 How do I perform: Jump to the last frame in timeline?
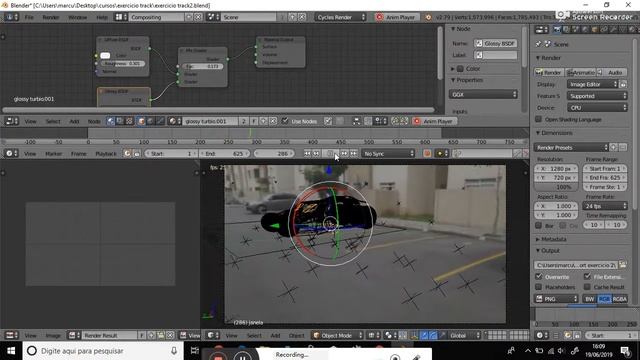point(353,153)
